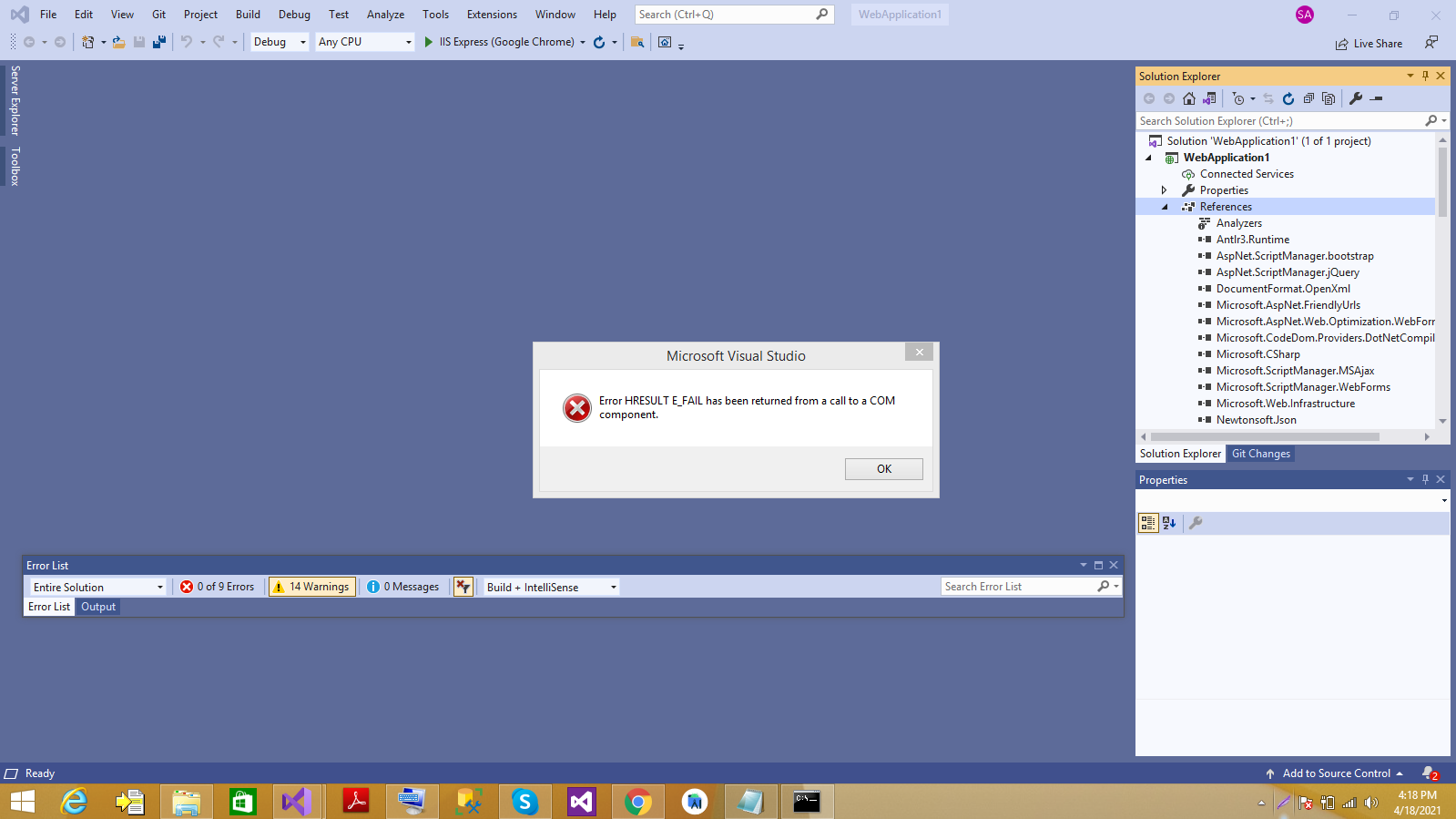Open the Build + IntelliSense dropdown
Viewport: 1456px width, 819px height.
[x=551, y=588]
